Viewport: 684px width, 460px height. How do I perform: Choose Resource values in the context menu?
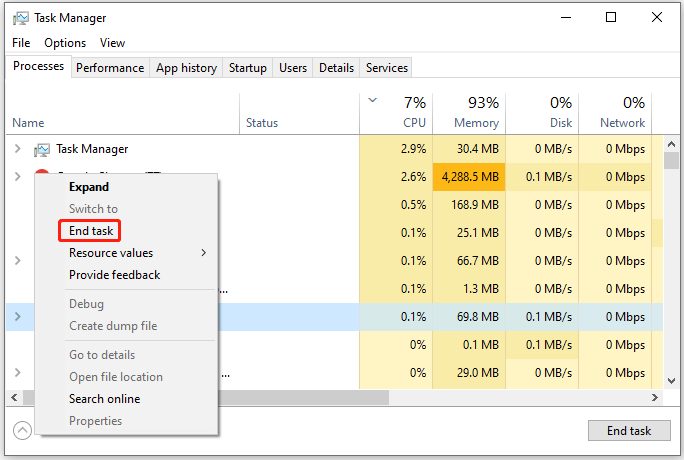tap(111, 253)
